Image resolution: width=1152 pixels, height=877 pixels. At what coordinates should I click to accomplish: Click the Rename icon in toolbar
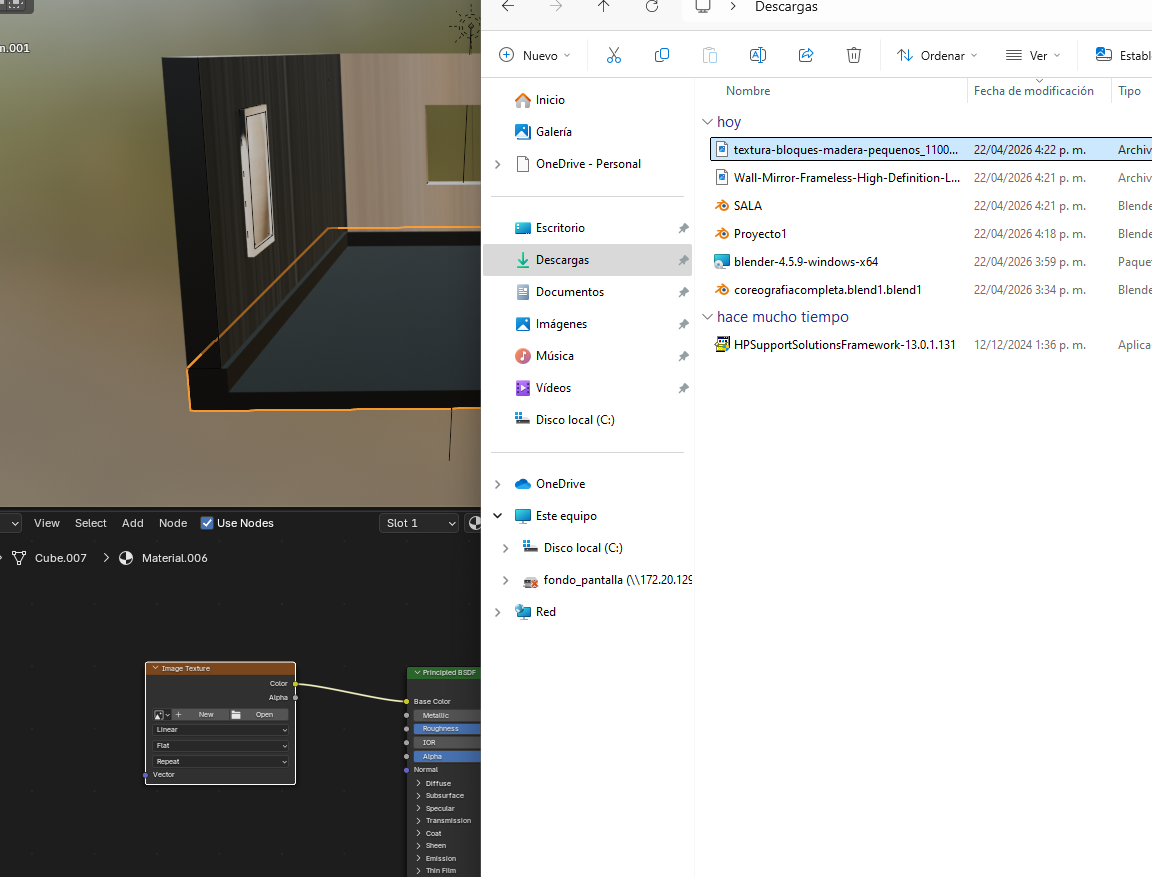pos(758,55)
